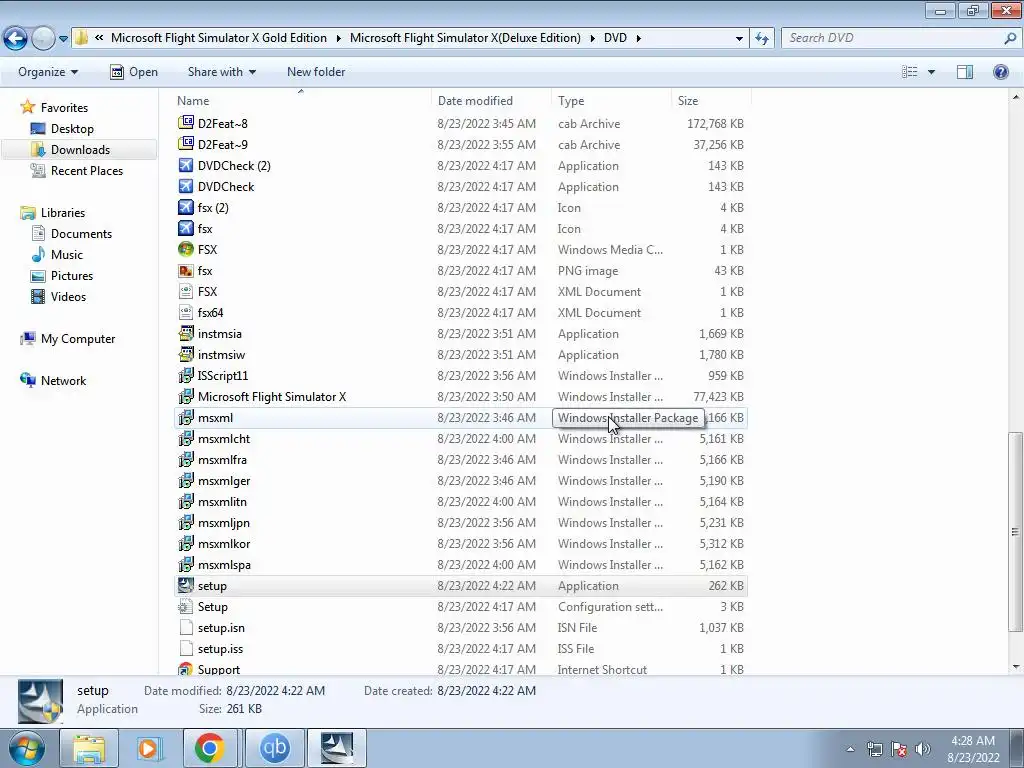
Task: Open Google Chrome from the taskbar
Action: [209, 748]
